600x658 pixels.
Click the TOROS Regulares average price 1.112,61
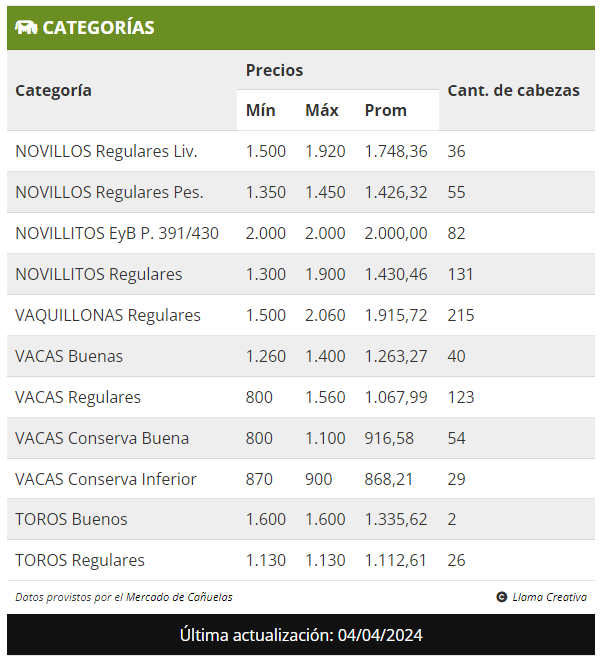click(x=396, y=560)
